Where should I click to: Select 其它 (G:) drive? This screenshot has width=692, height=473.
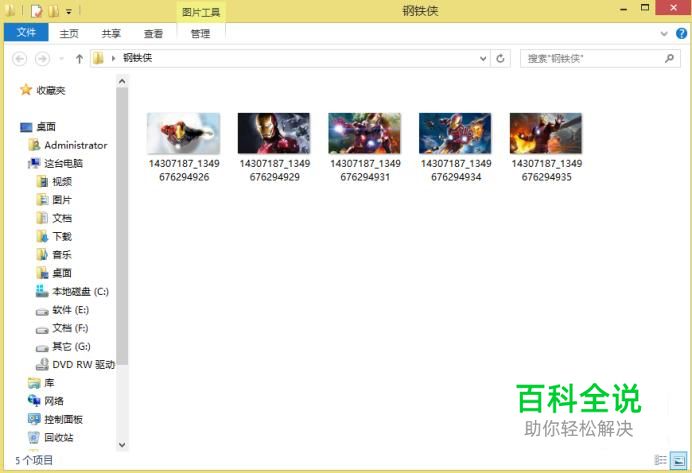coord(71,346)
